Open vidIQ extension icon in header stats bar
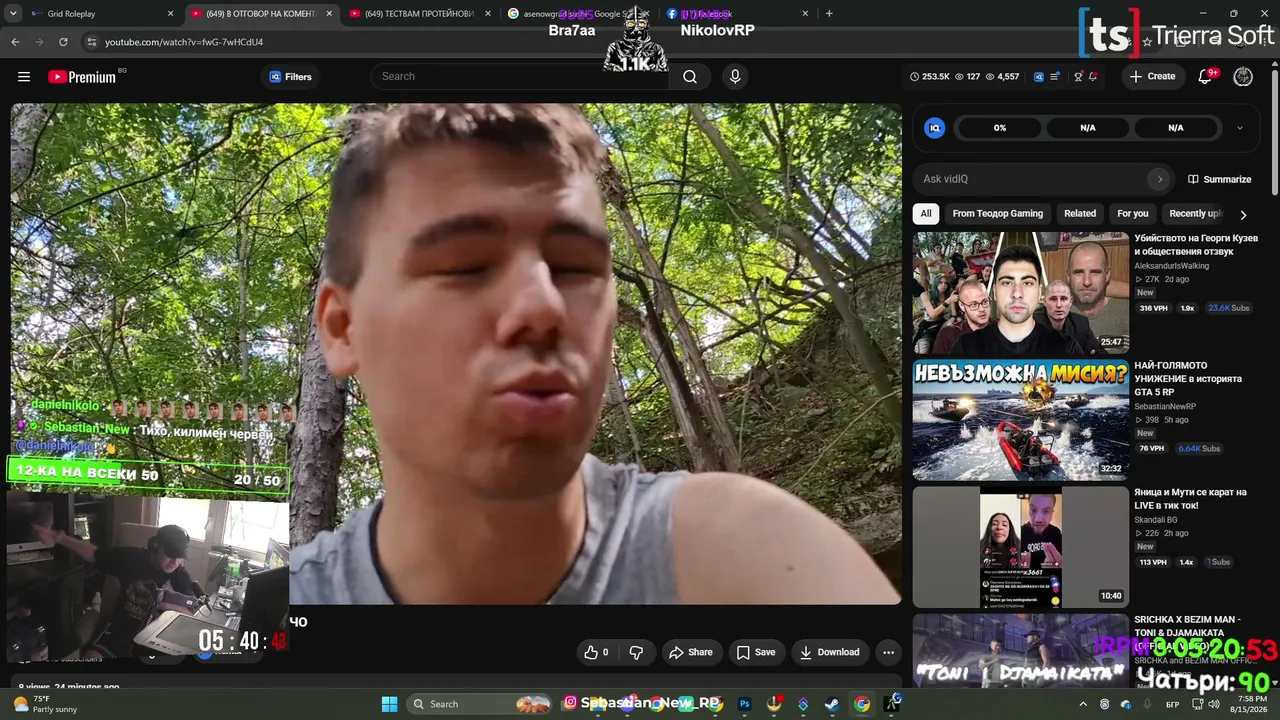The image size is (1280, 720). 1038,77
